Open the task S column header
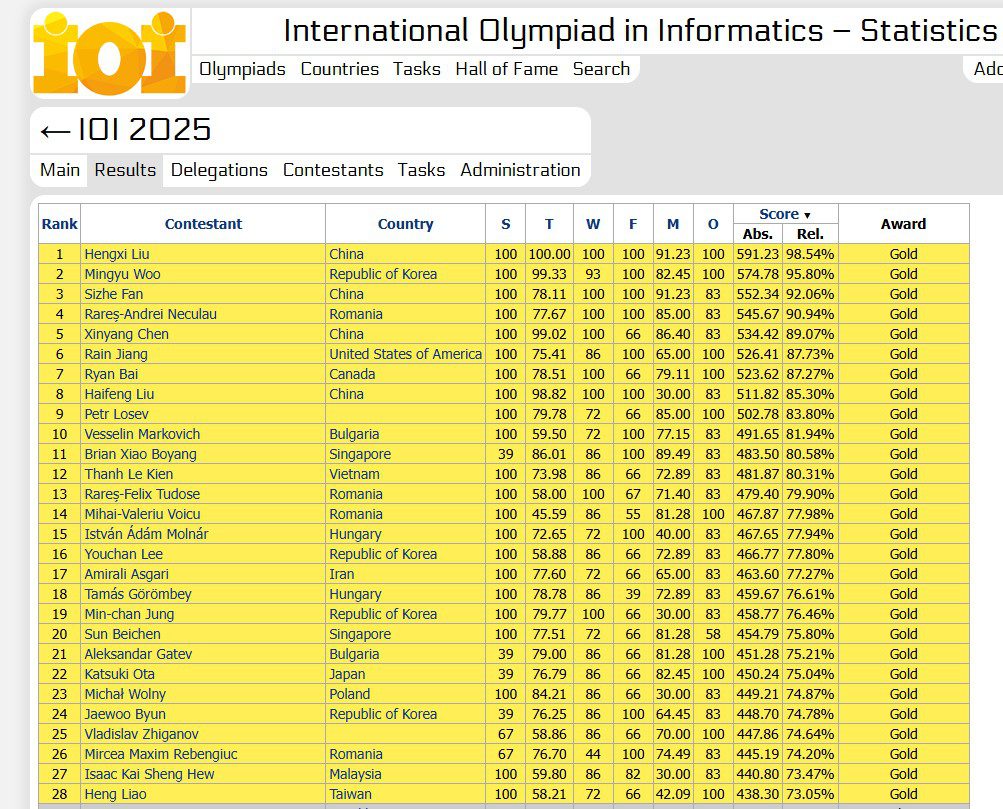 coord(505,224)
